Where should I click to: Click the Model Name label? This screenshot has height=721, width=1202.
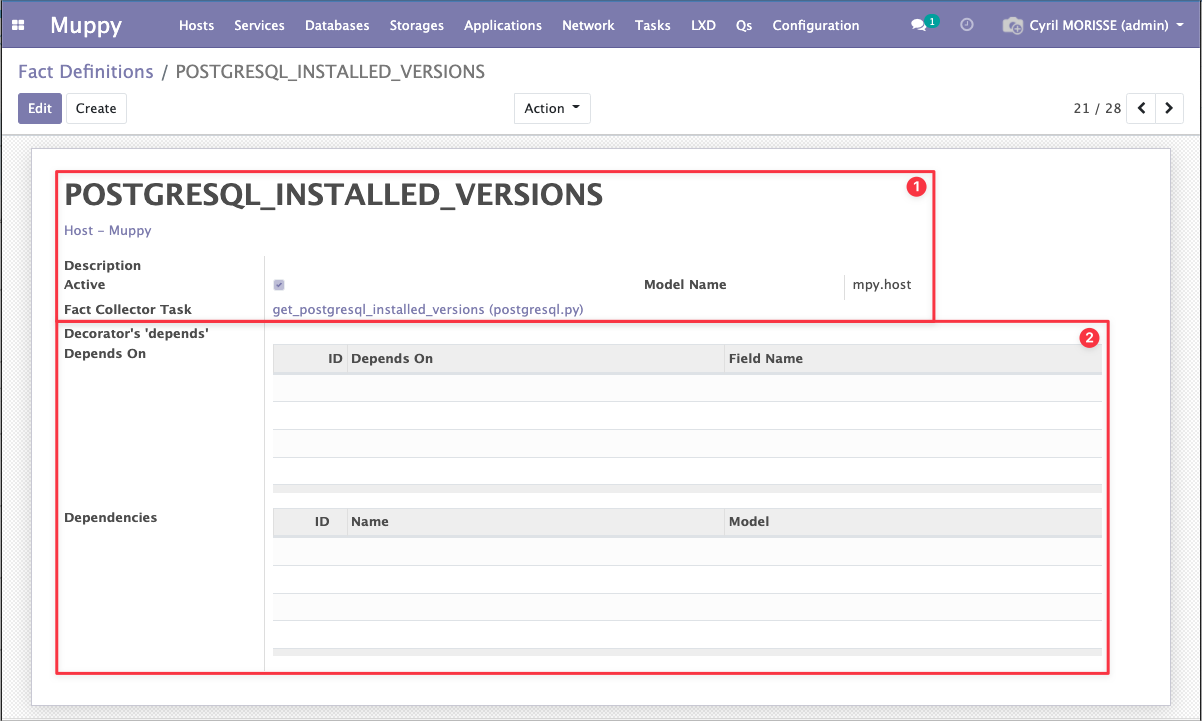(685, 285)
